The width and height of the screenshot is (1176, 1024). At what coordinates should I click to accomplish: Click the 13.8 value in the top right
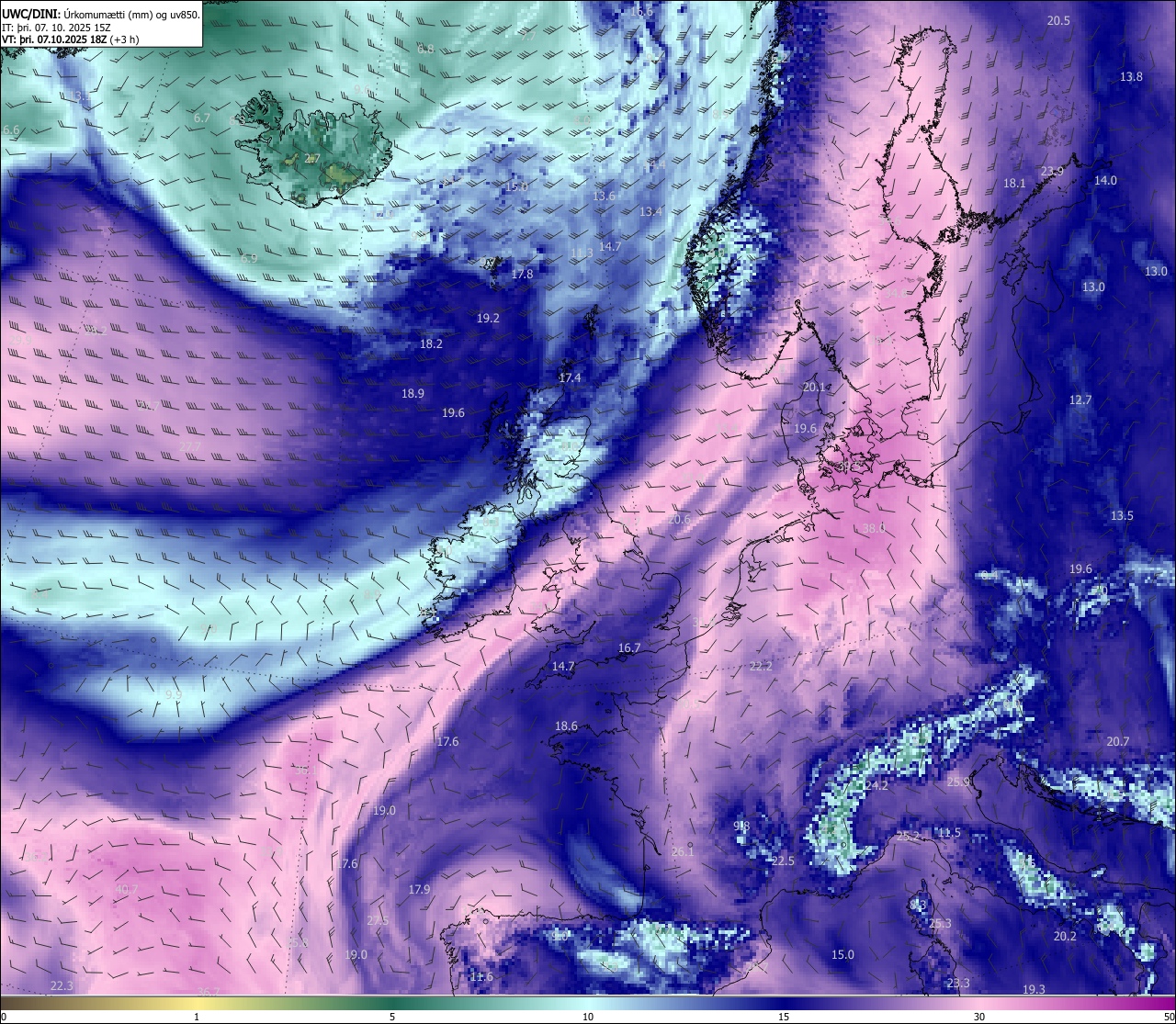[1131, 76]
